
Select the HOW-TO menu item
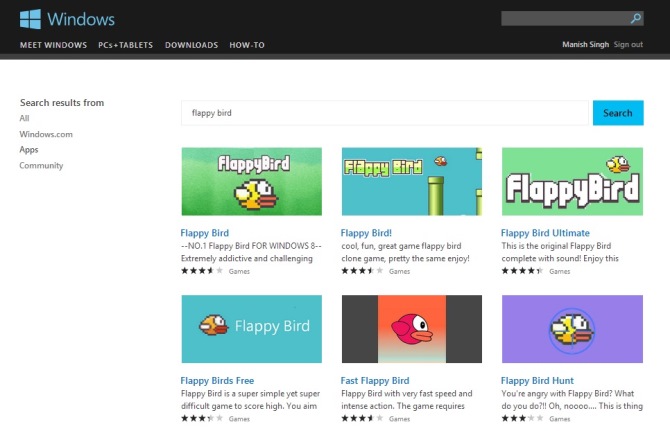pos(246,45)
